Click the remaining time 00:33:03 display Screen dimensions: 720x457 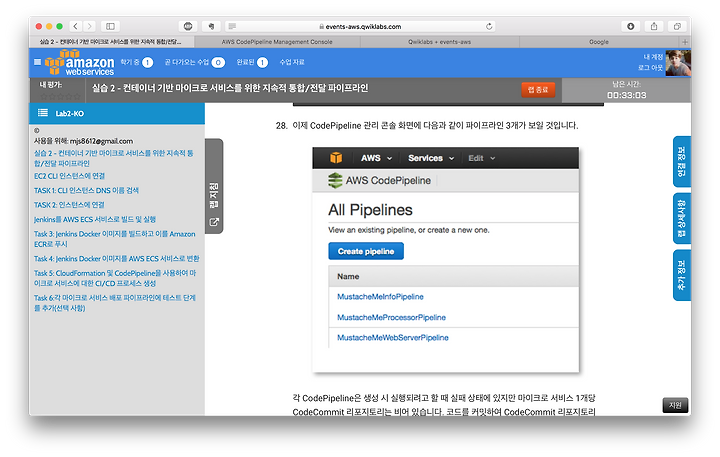click(x=626, y=95)
